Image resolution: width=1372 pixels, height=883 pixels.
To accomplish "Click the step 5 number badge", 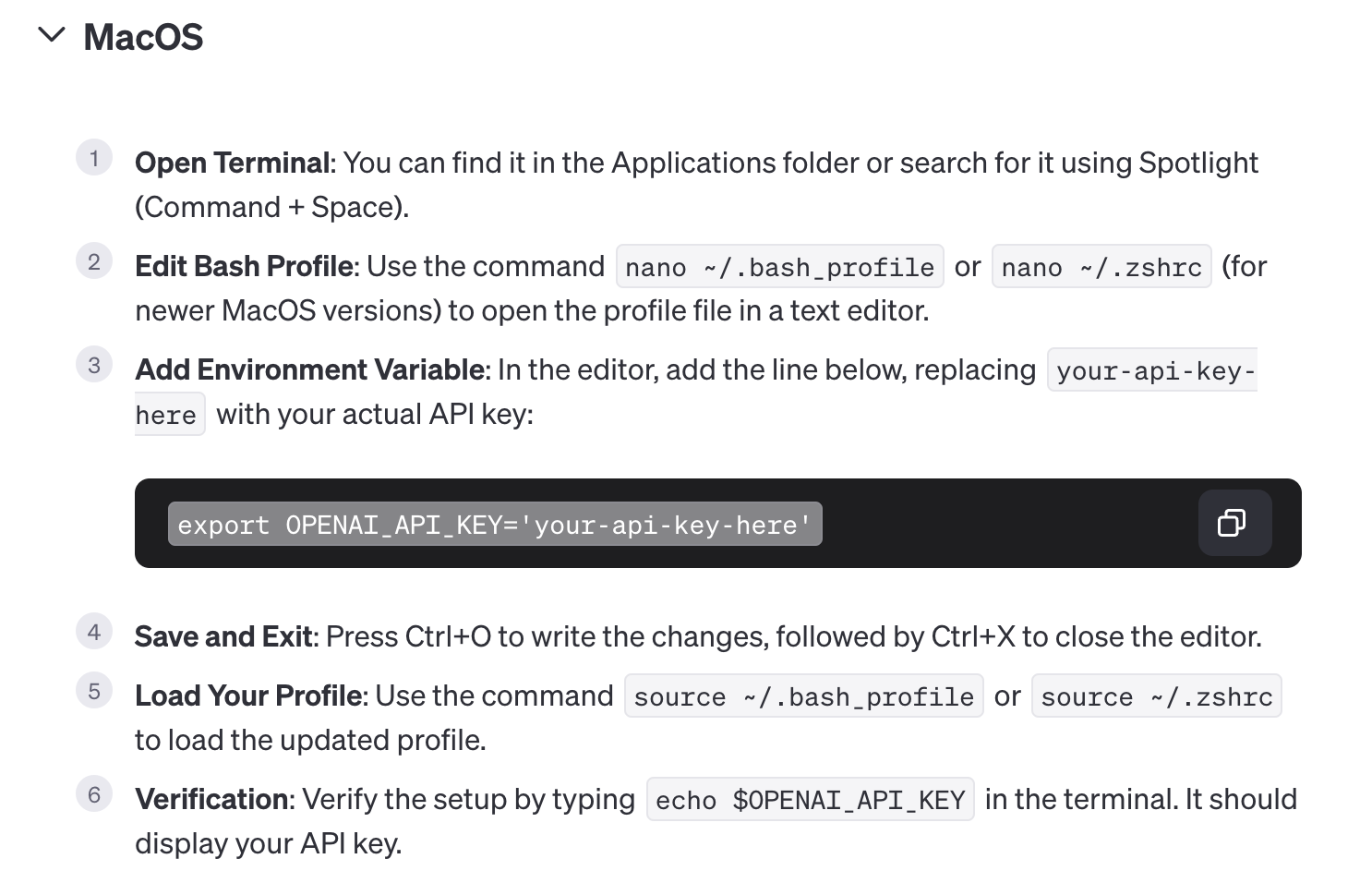I will (x=94, y=691).
